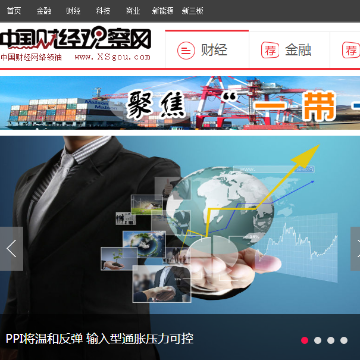Image resolution: width=360 pixels, height=360 pixels.
Task: Select the third carousel indicator dot
Action: pyautogui.click(x=331, y=340)
